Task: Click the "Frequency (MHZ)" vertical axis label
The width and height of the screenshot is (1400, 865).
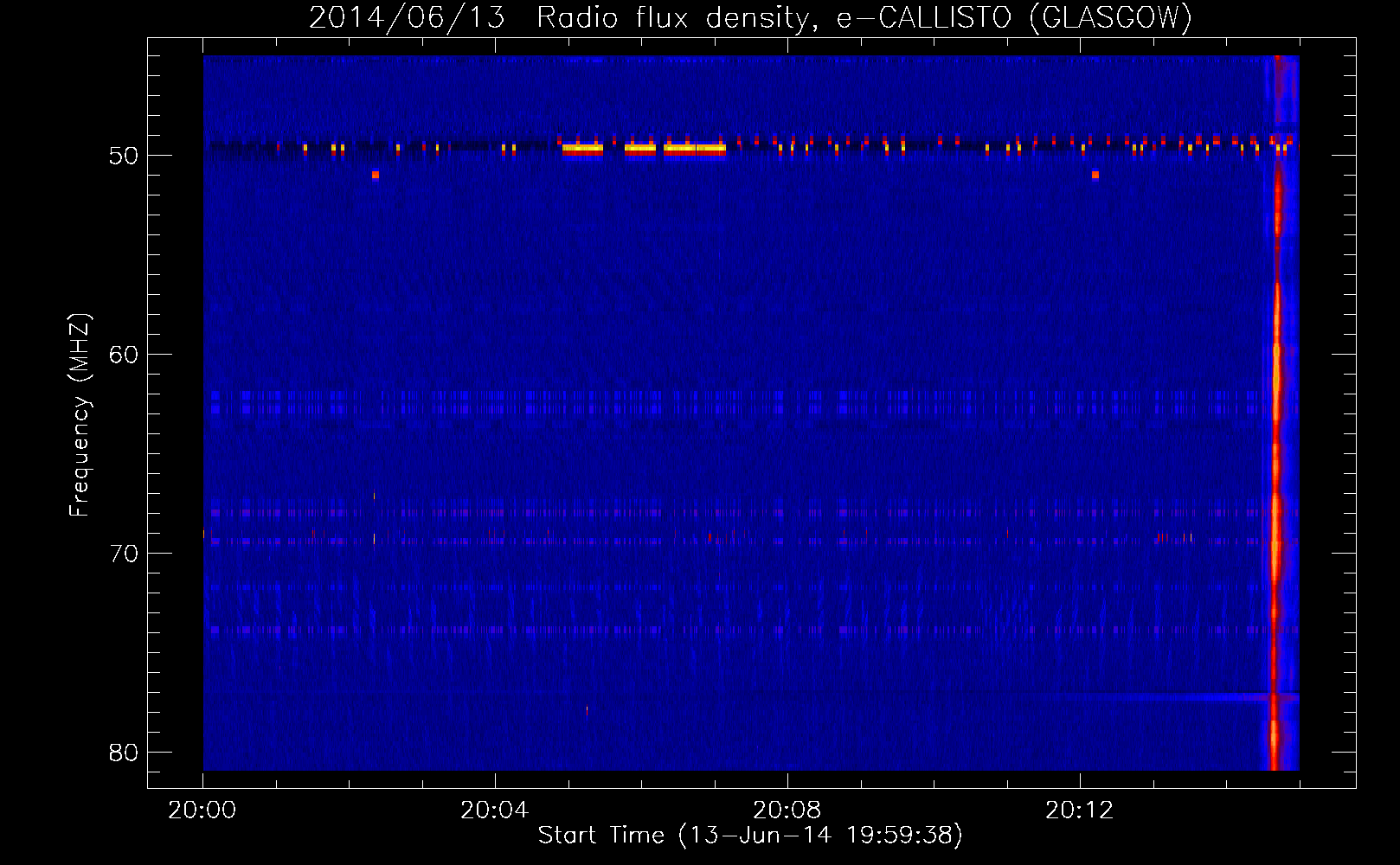Action: 79,415
